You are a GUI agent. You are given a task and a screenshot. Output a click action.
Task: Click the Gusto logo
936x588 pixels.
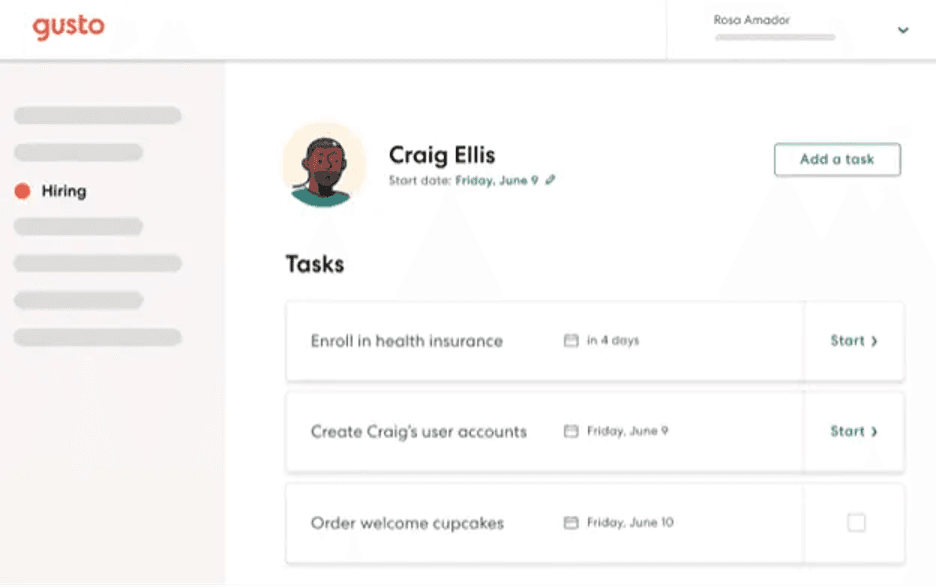click(68, 27)
